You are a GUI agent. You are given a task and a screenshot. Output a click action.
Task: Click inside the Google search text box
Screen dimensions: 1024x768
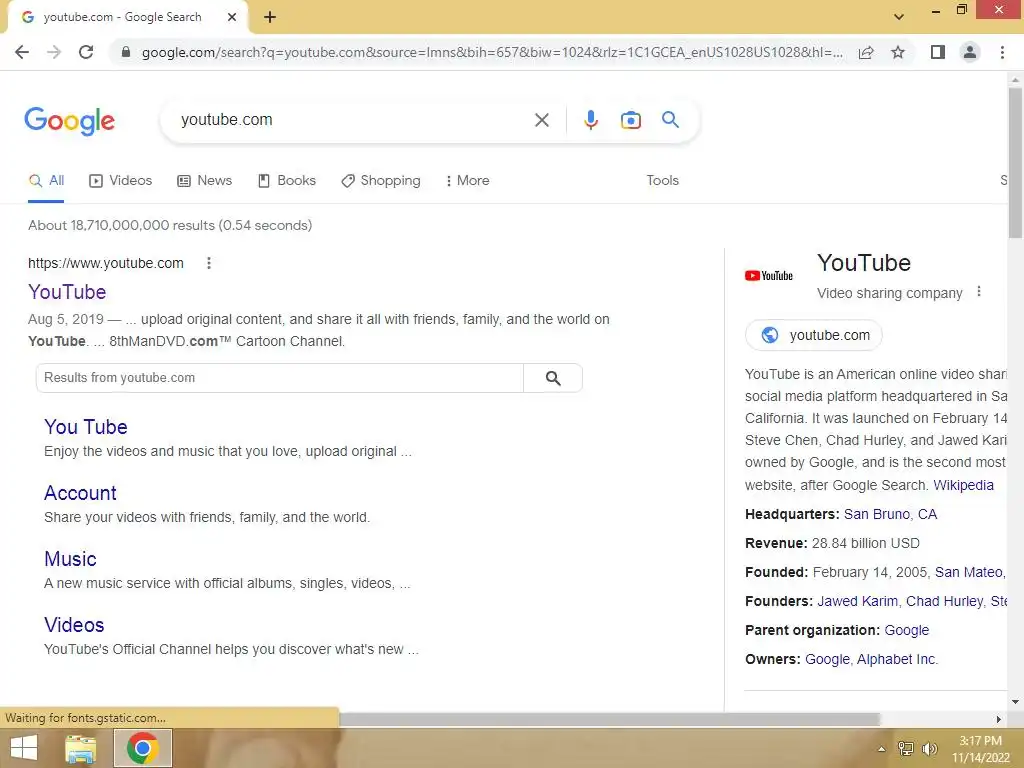(353, 120)
